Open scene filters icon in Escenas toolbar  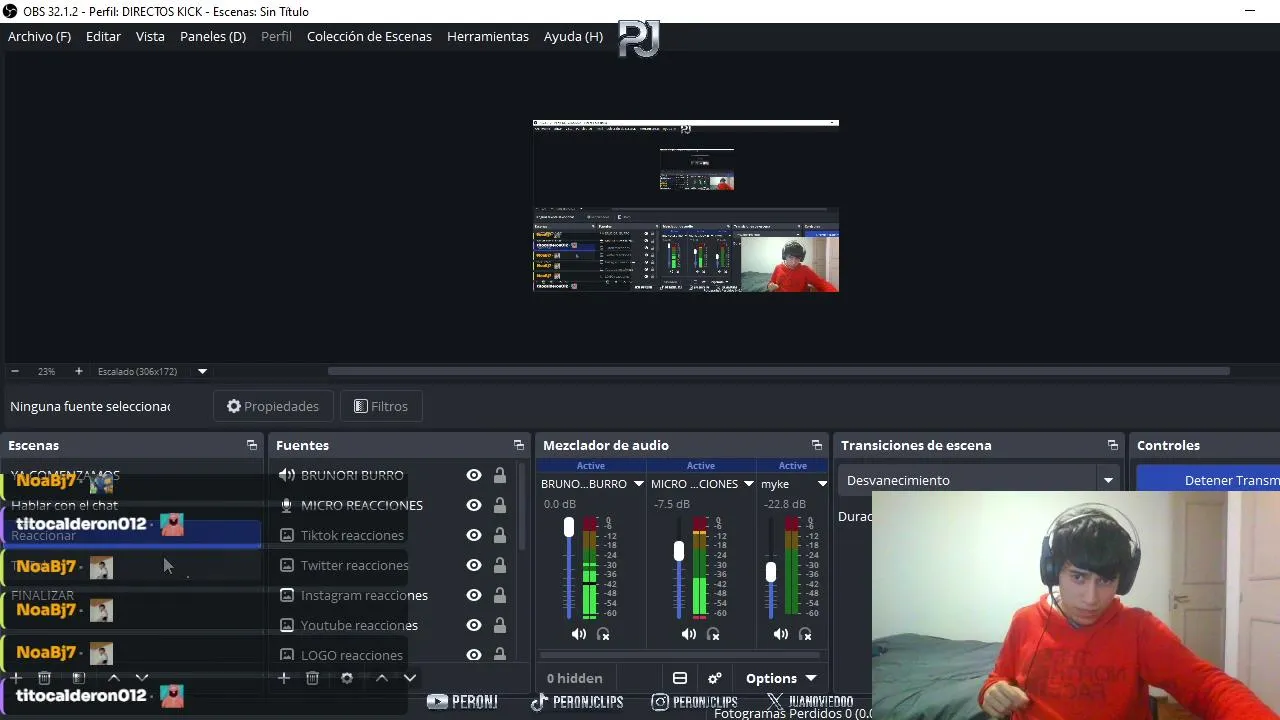click(79, 678)
